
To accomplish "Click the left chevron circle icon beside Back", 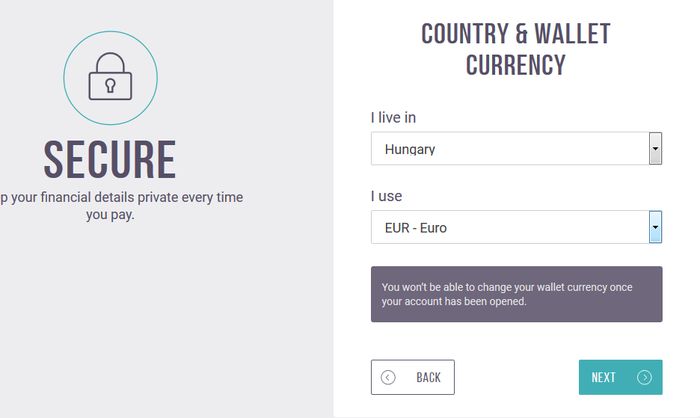I will pyautogui.click(x=388, y=377).
